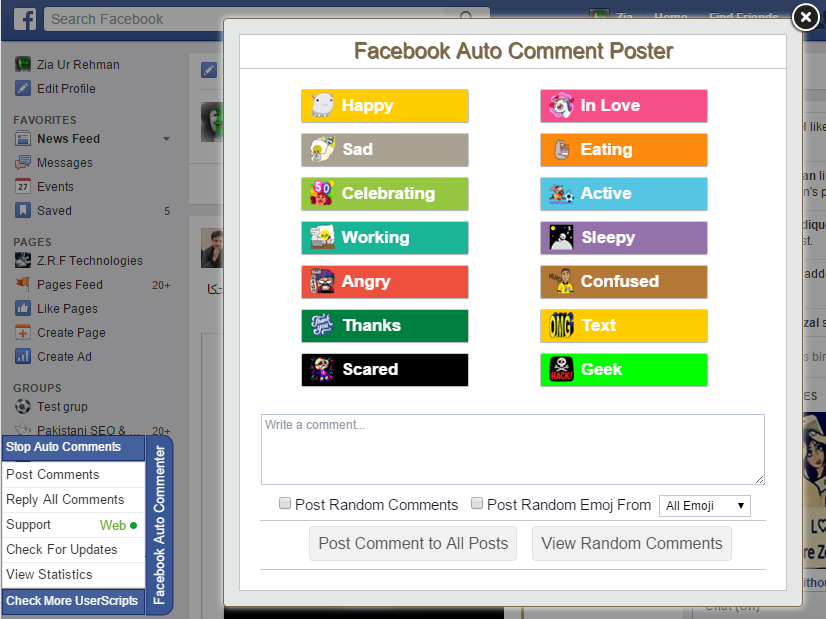
Task: Choose the black Scared mood button
Action: 385,370
